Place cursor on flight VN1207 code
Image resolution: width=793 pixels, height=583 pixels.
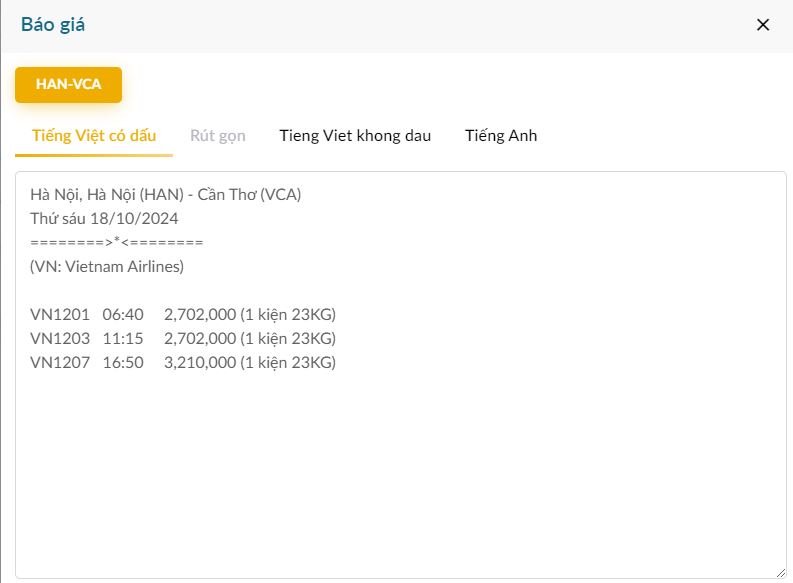[x=60, y=363]
